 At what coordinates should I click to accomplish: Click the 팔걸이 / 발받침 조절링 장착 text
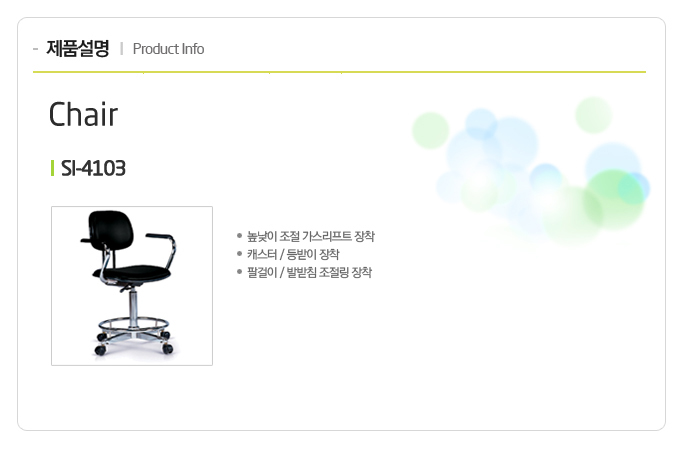point(309,272)
